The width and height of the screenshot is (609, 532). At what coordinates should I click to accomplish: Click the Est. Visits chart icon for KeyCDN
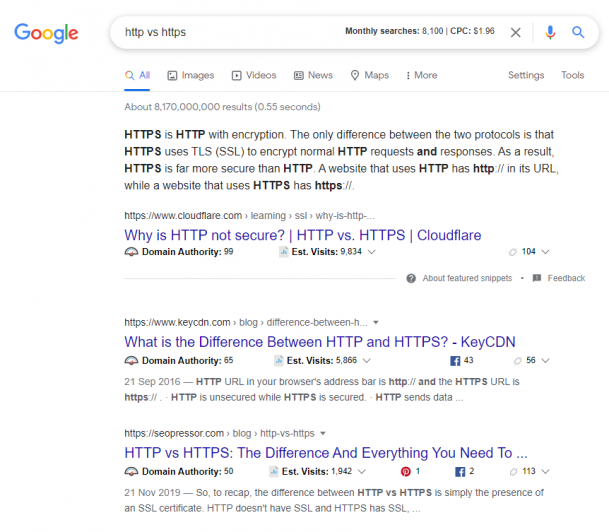tap(278, 361)
